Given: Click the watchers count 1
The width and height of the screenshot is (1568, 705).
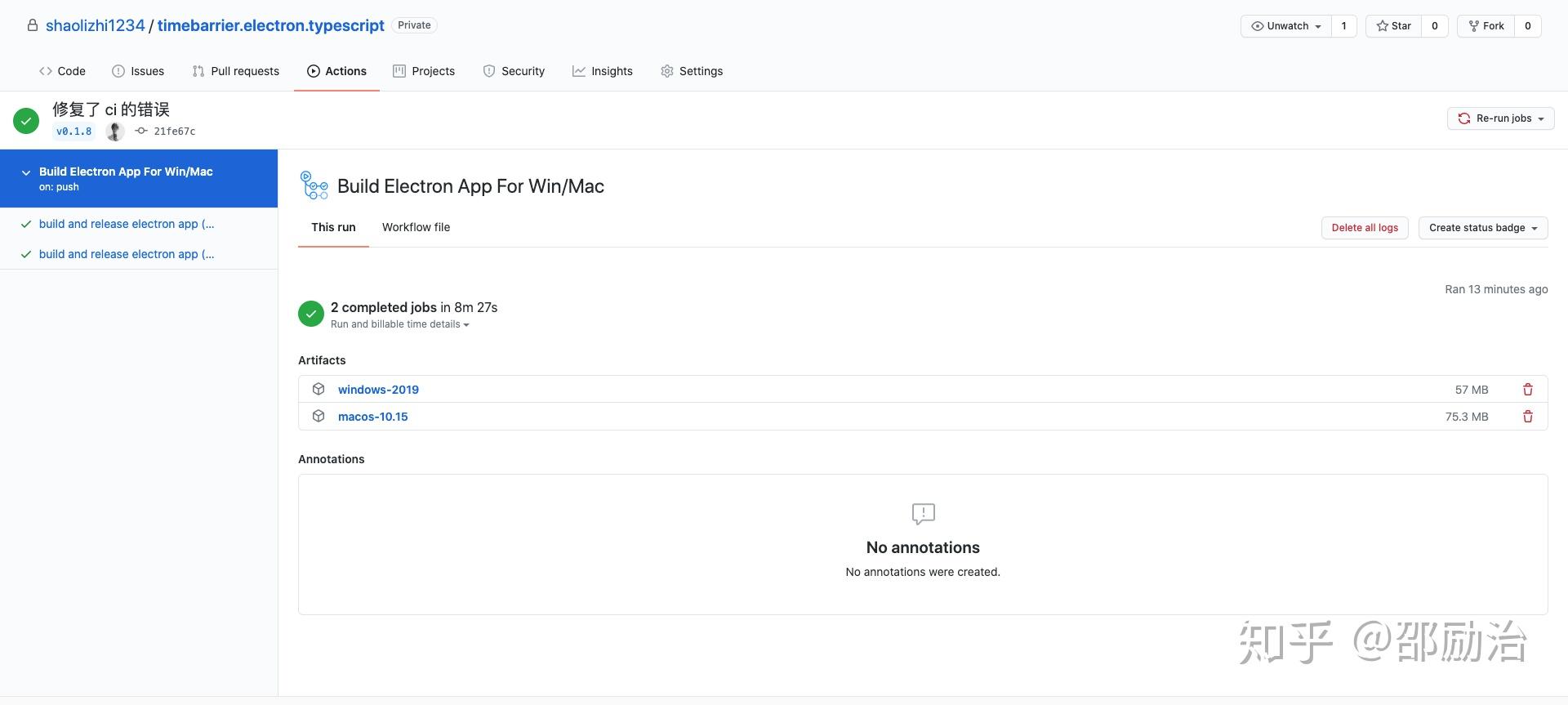Looking at the screenshot, I should (1343, 26).
